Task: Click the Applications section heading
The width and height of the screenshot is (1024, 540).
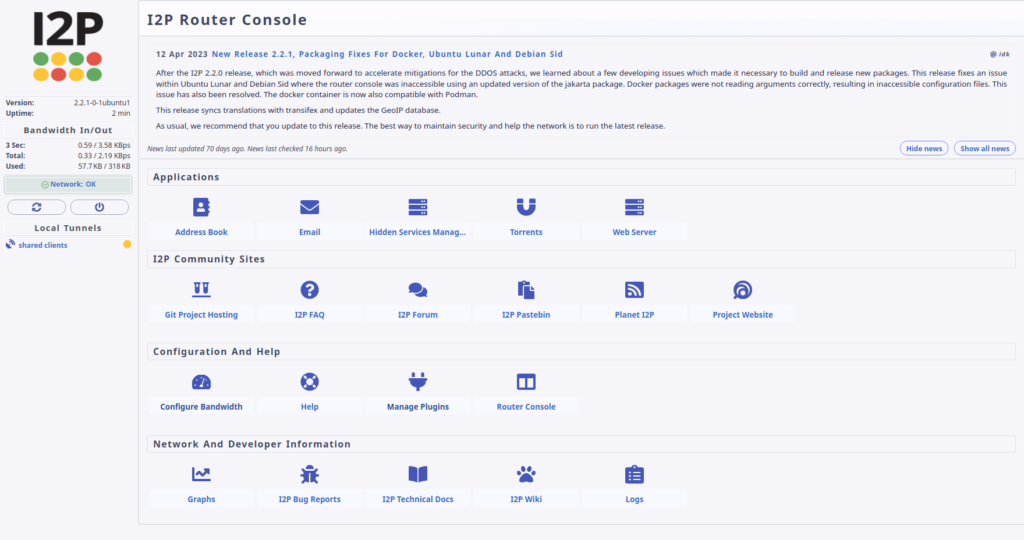Action: click(x=186, y=177)
